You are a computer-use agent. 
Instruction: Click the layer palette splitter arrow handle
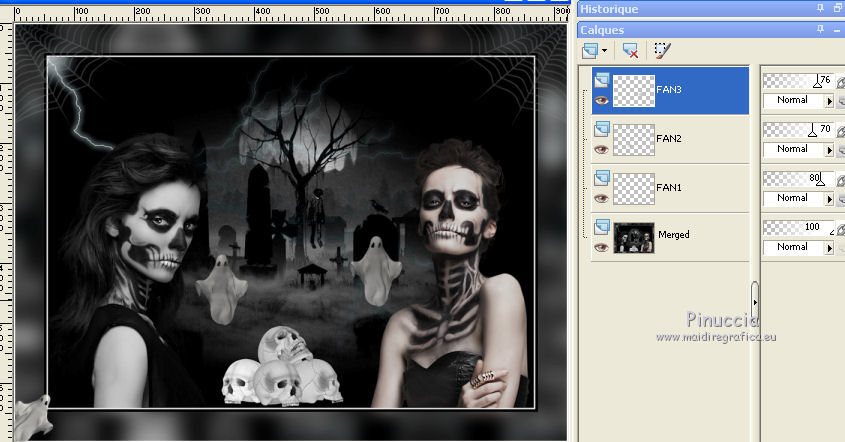pos(754,302)
